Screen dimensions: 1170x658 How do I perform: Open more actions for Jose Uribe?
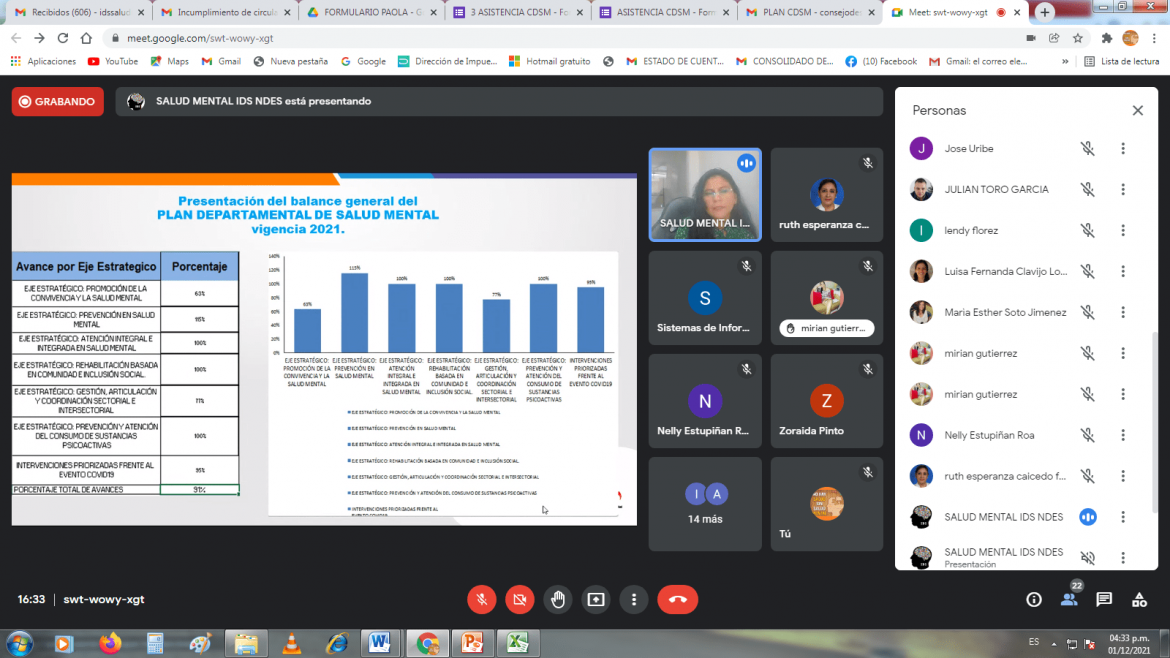click(1123, 149)
